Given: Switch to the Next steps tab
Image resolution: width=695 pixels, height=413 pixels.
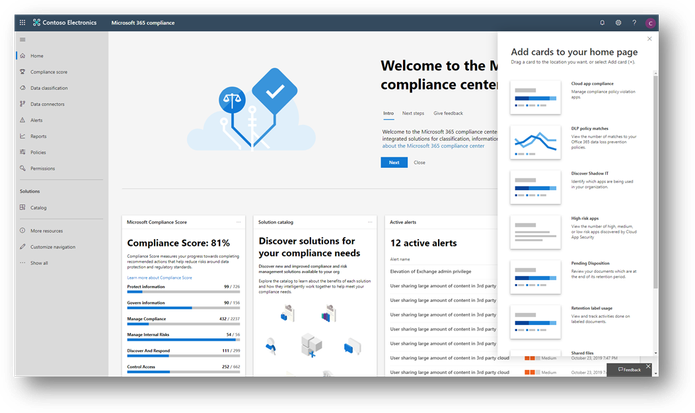Looking at the screenshot, I should click(x=413, y=113).
